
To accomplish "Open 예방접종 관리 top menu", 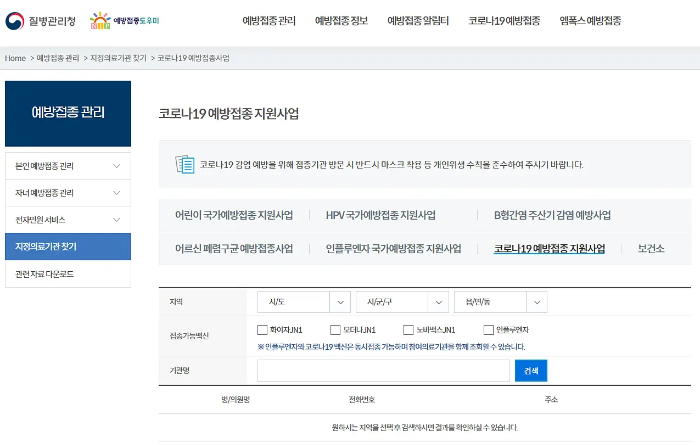I will click(x=269, y=21).
